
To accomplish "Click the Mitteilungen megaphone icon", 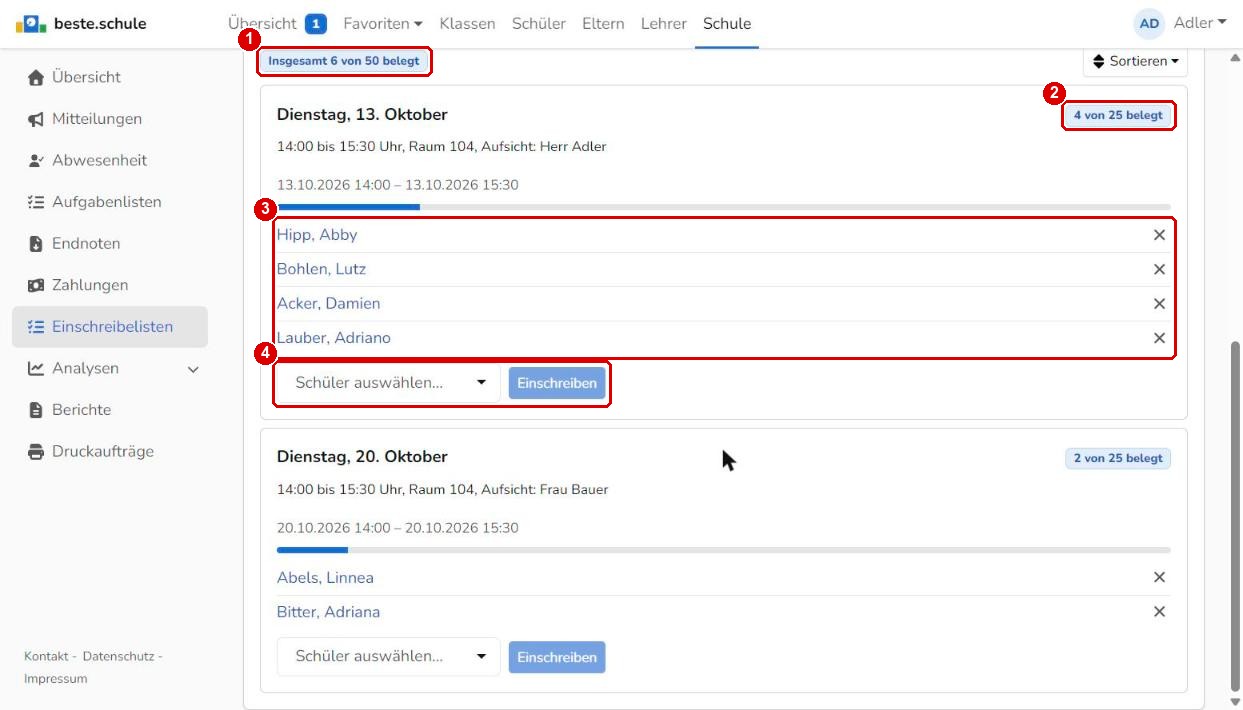I will [x=36, y=119].
